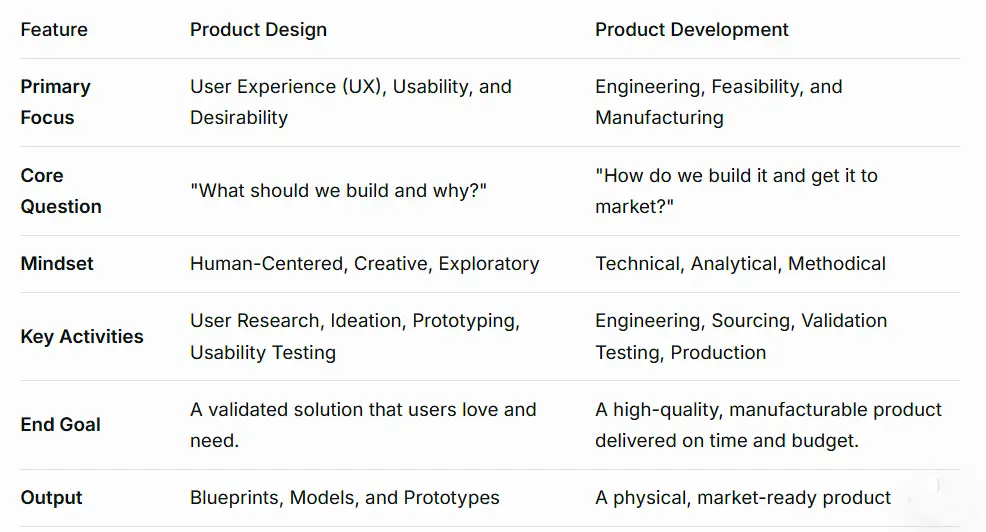The image size is (986, 532).
Task: Click the Engineering, Feasibility, and Manufacturing cell
Action: [x=718, y=102]
